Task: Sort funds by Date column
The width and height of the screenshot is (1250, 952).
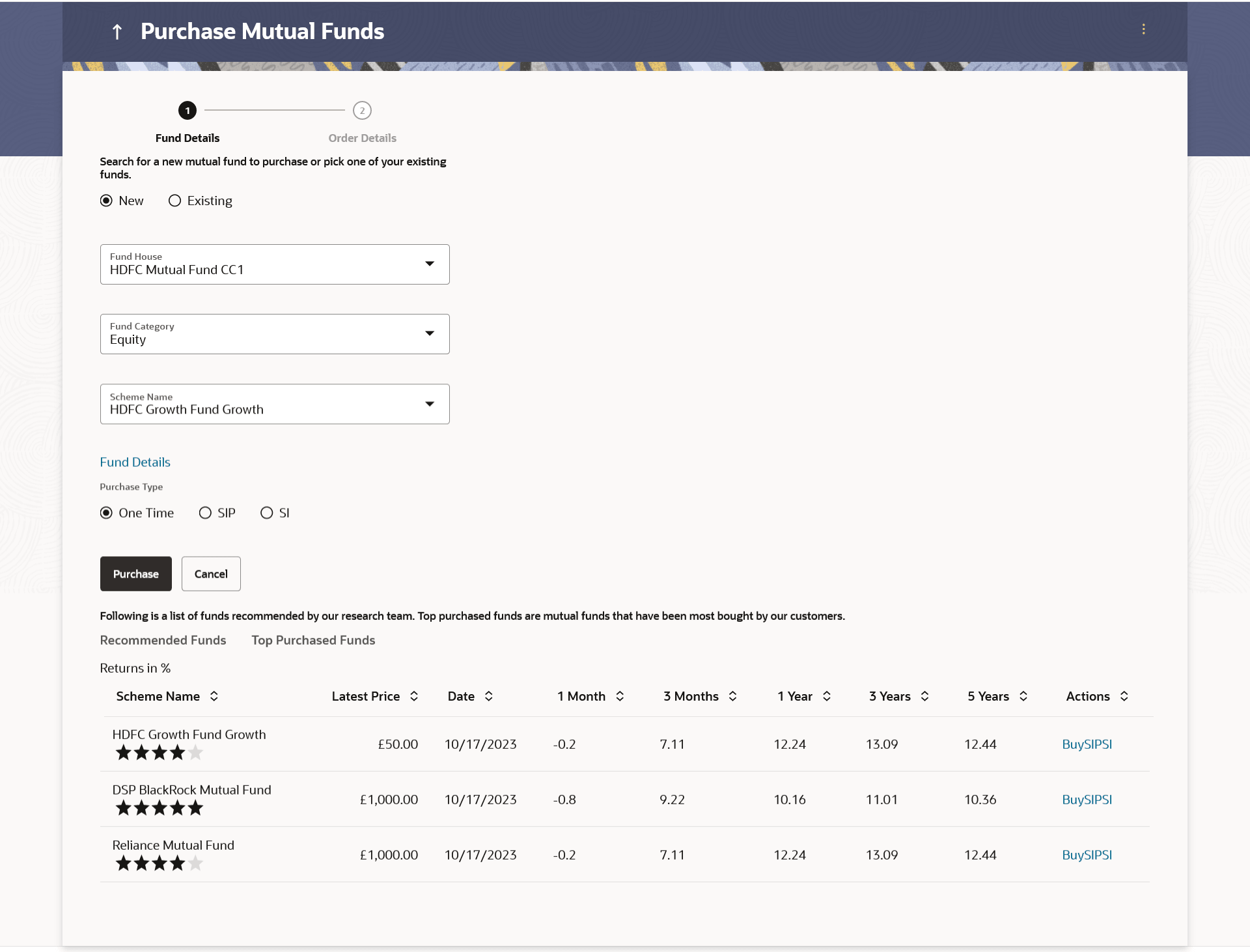Action: click(x=489, y=696)
